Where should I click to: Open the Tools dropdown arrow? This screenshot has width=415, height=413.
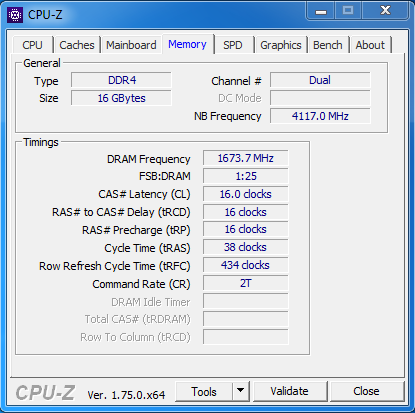click(x=241, y=391)
